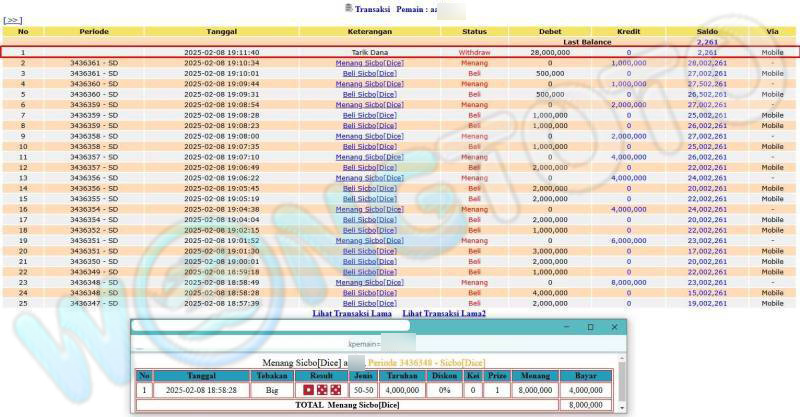Open Beli Sicbo[Dice] in row 3

coord(370,73)
